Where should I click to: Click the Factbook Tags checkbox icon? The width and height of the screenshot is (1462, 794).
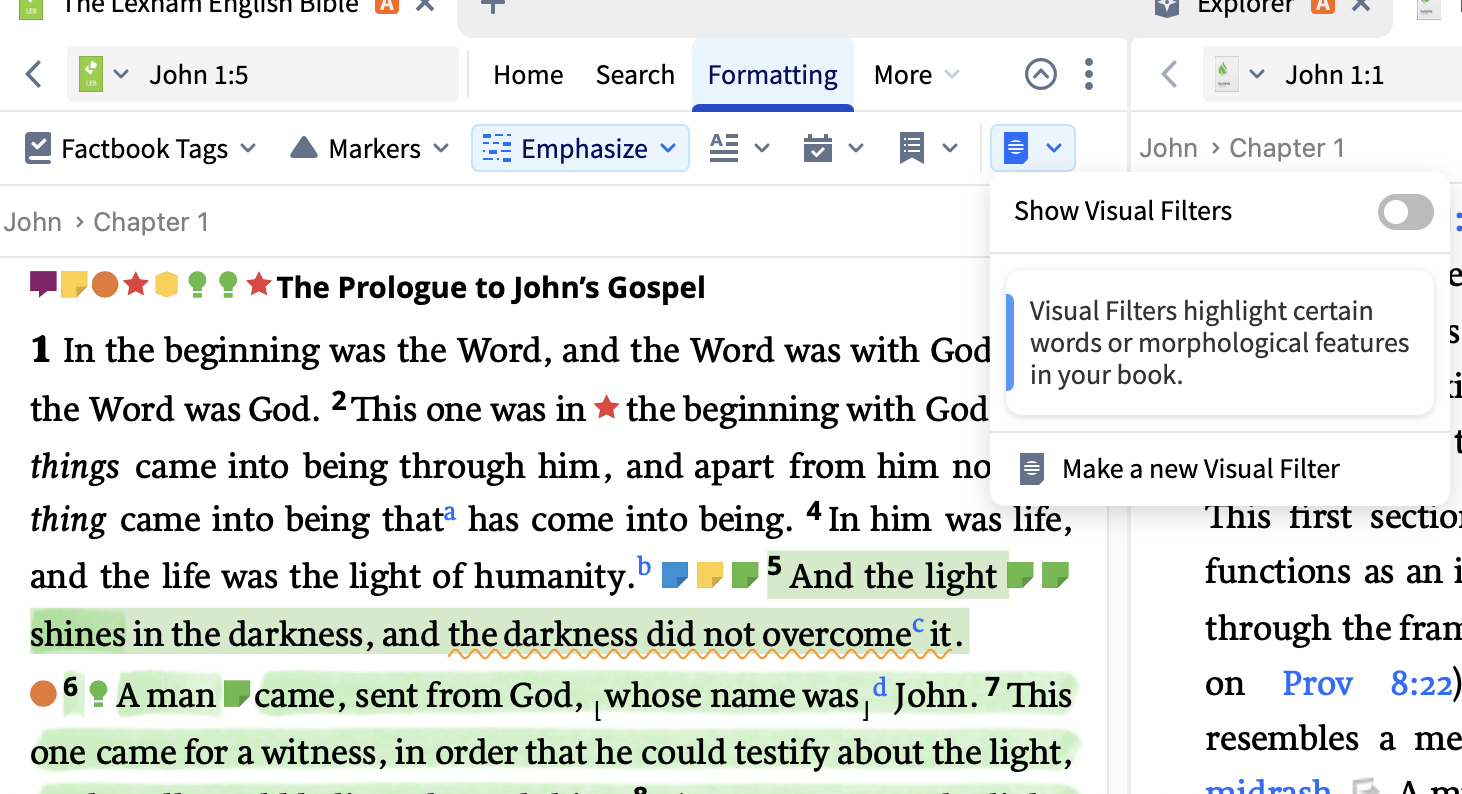(x=37, y=148)
